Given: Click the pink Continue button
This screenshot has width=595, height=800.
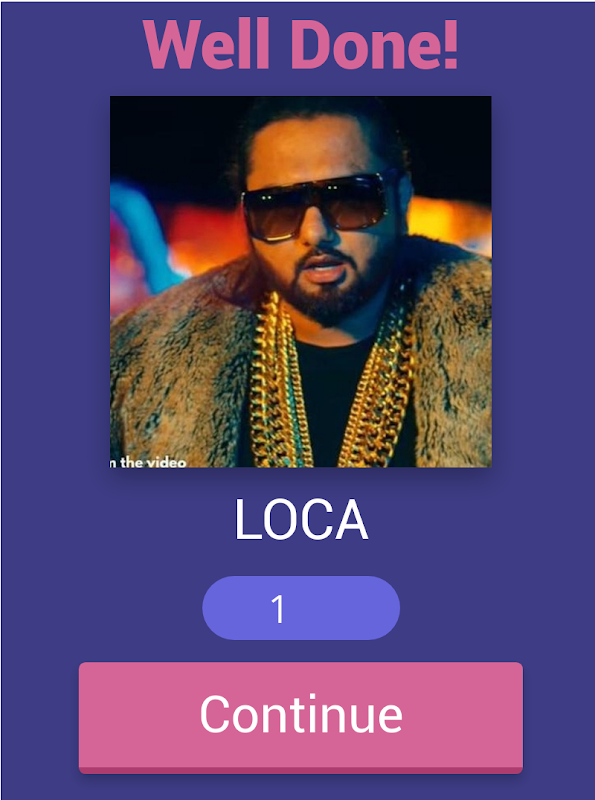Looking at the screenshot, I should 301,717.
